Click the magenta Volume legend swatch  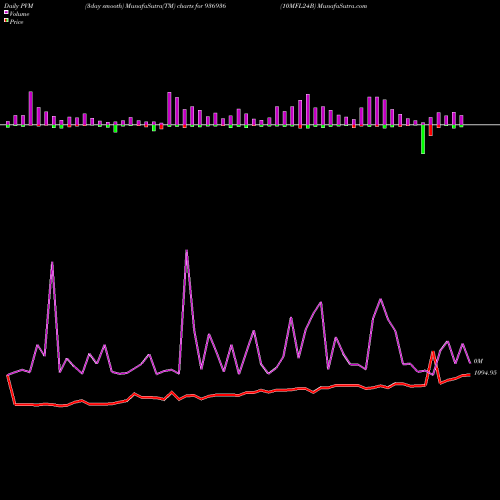coord(6,12)
